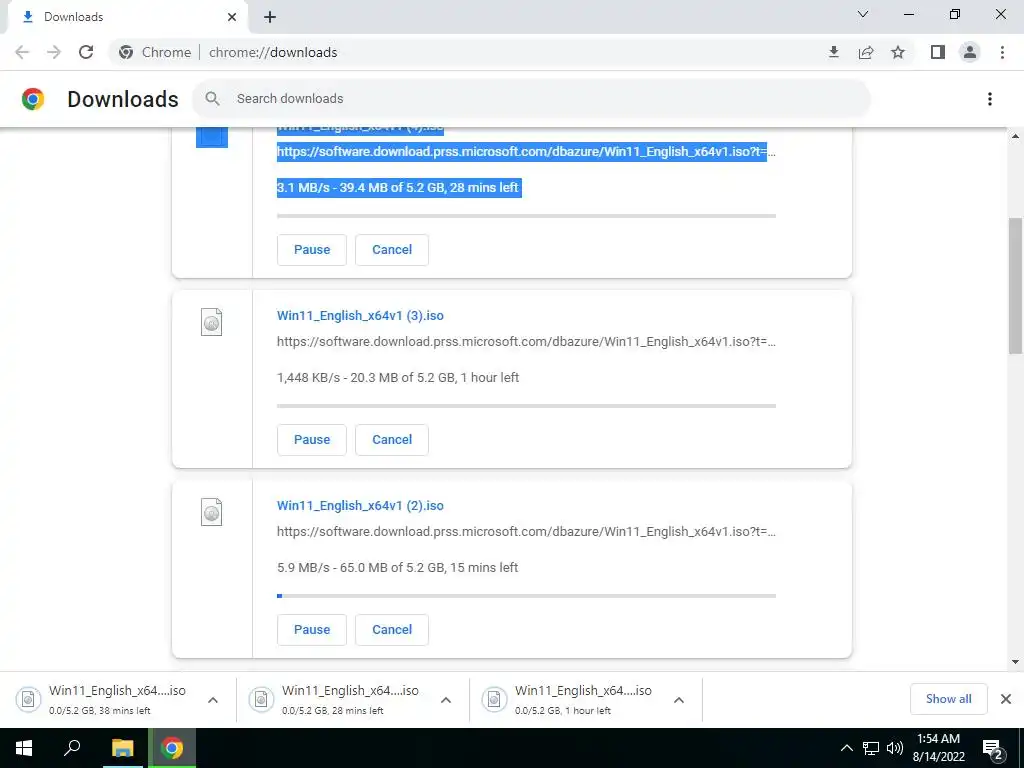This screenshot has width=1024, height=768.
Task: Expand options for 1 hour left shelf item
Action: 679,700
